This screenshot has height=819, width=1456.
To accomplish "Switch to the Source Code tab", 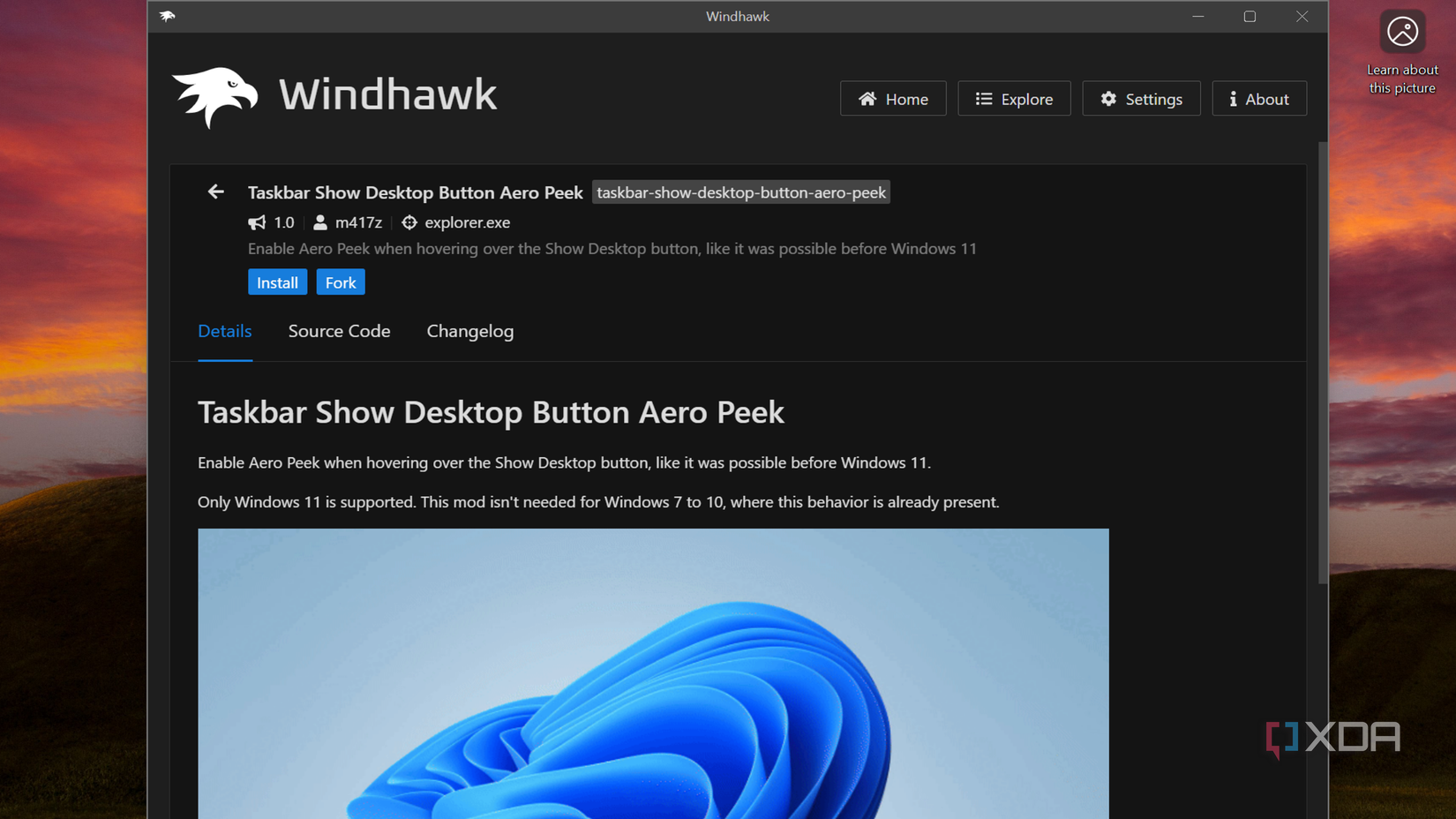I will 339,331.
